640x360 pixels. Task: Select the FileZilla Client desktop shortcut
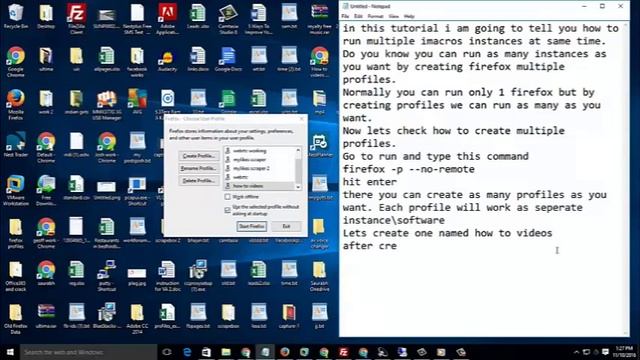[76, 18]
